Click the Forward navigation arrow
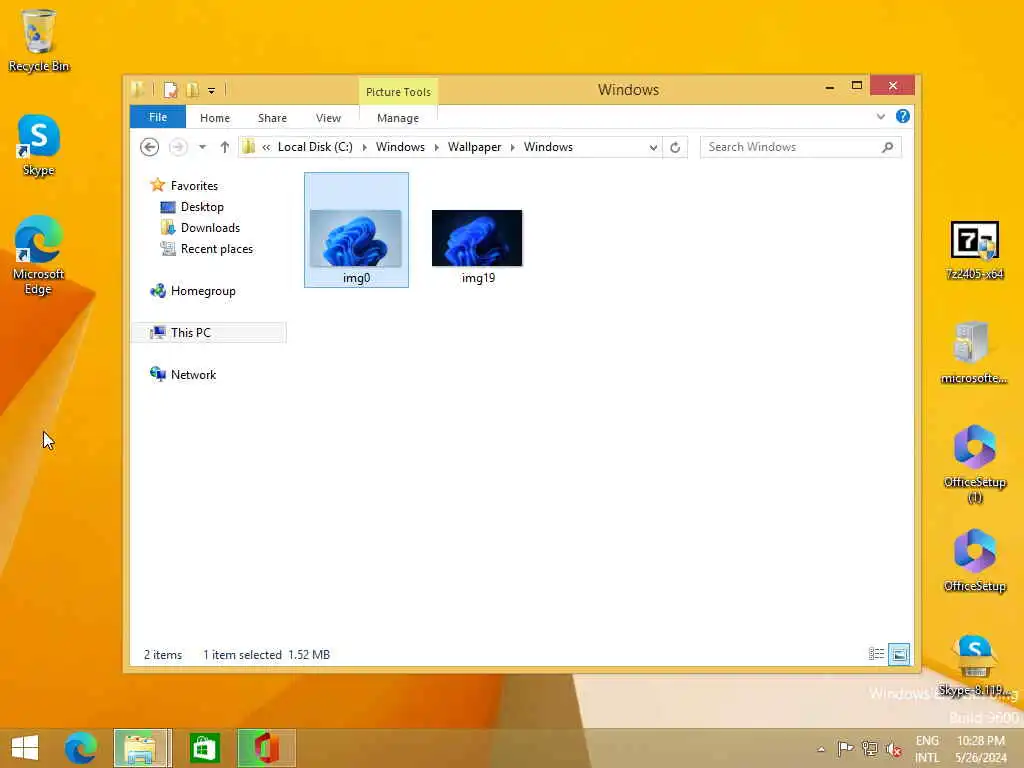The image size is (1024, 768). 178,147
